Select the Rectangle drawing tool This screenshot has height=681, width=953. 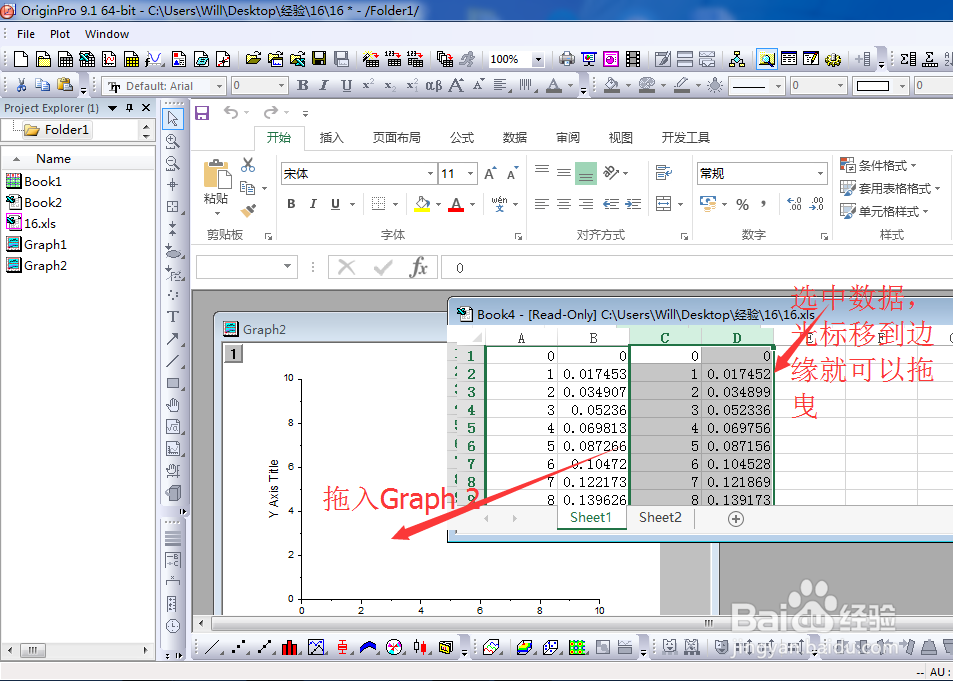point(173,383)
